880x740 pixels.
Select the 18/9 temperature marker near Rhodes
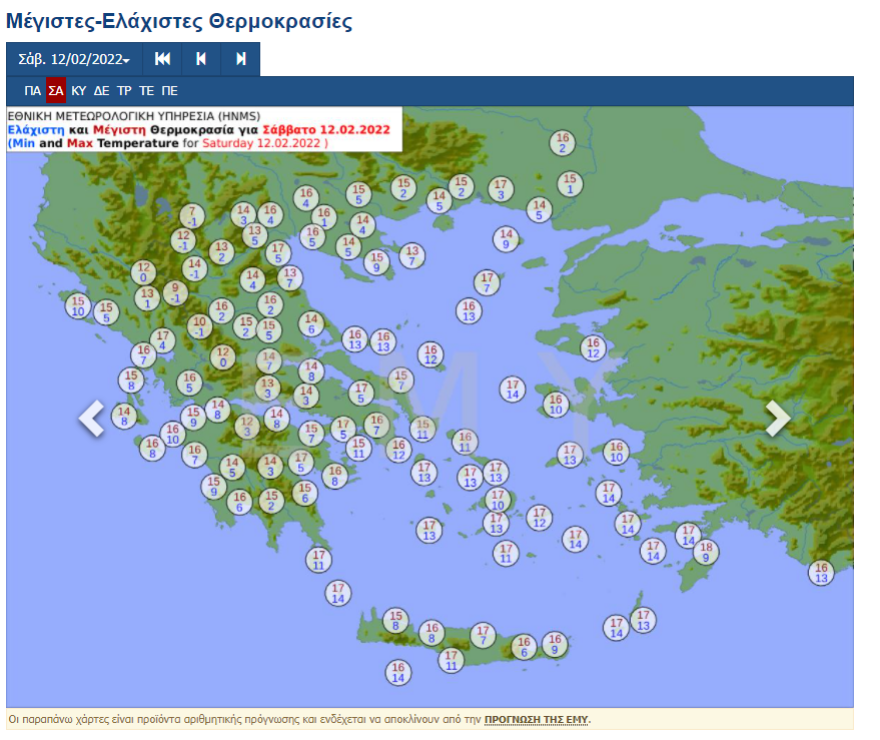tap(706, 552)
